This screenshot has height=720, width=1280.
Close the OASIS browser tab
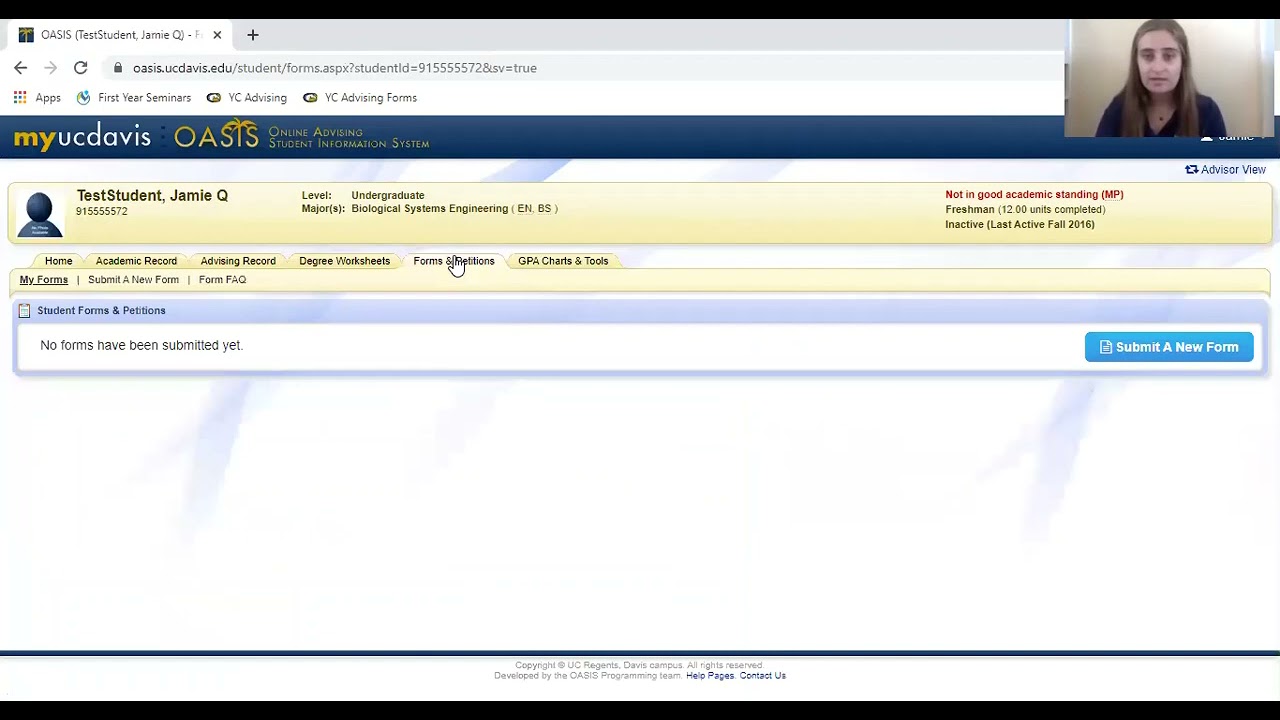pos(217,35)
